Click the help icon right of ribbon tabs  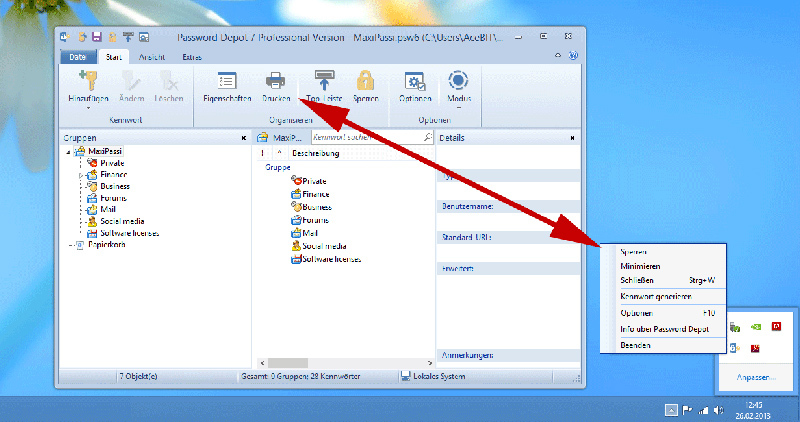click(573, 56)
